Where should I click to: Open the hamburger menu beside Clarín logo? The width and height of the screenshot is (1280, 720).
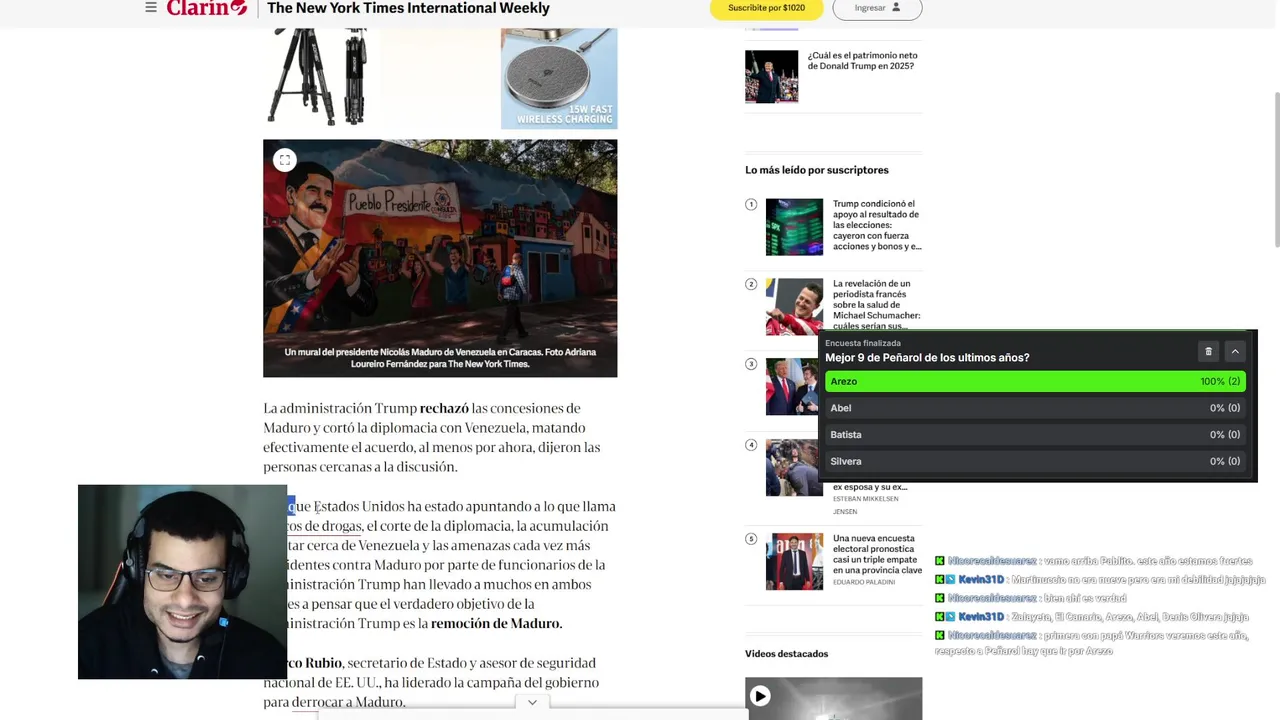point(151,8)
